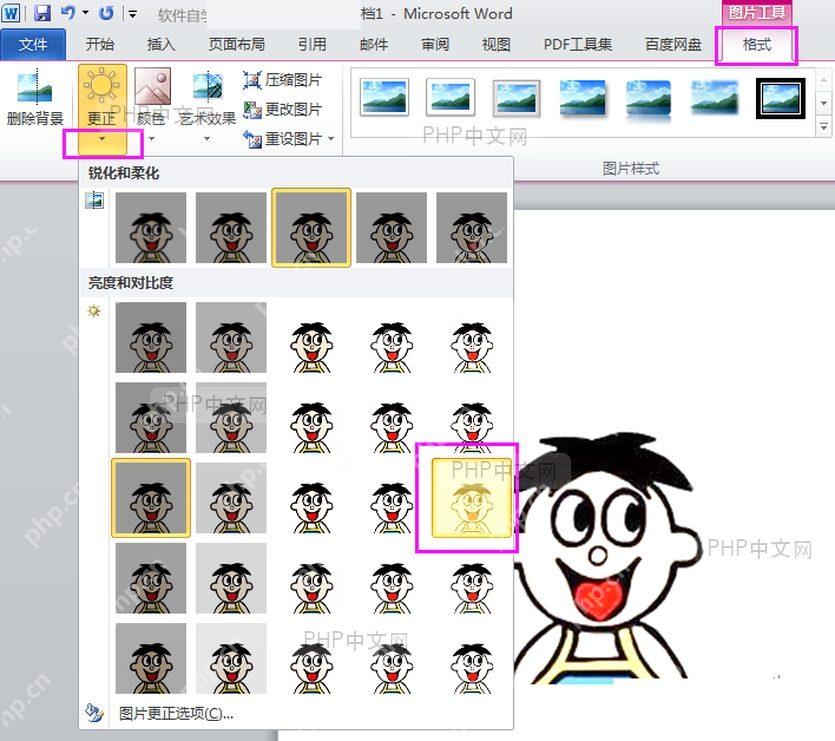Switch to the Review (审阅) tab

tap(435, 45)
